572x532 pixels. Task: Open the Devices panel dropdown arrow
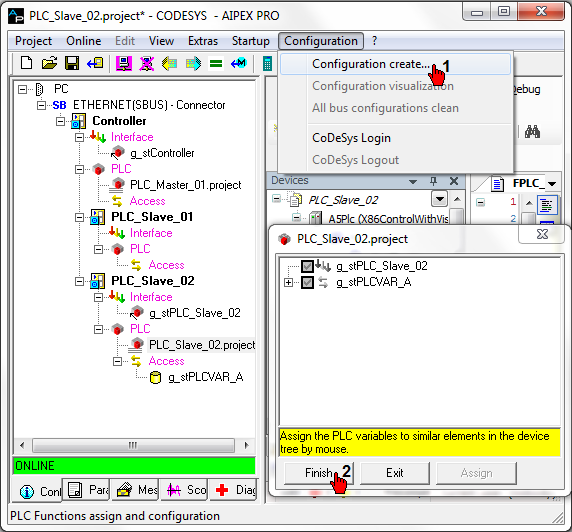point(413,181)
